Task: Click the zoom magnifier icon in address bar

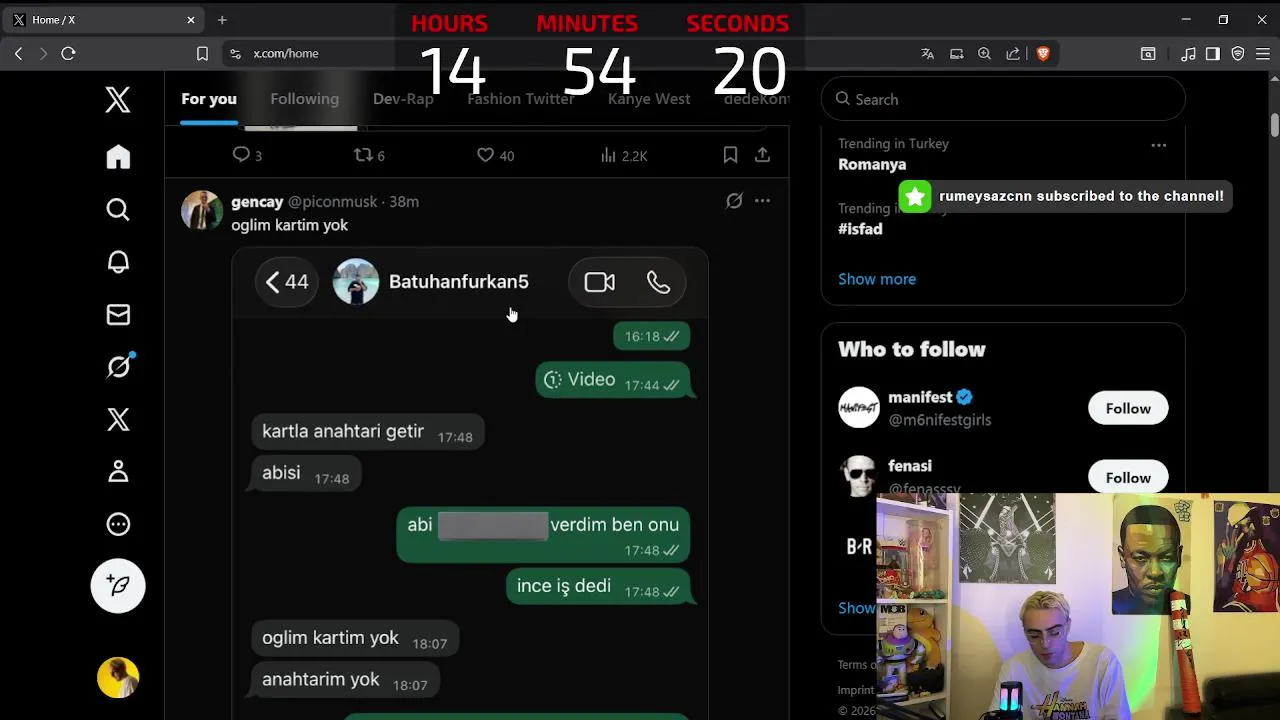Action: [985, 54]
